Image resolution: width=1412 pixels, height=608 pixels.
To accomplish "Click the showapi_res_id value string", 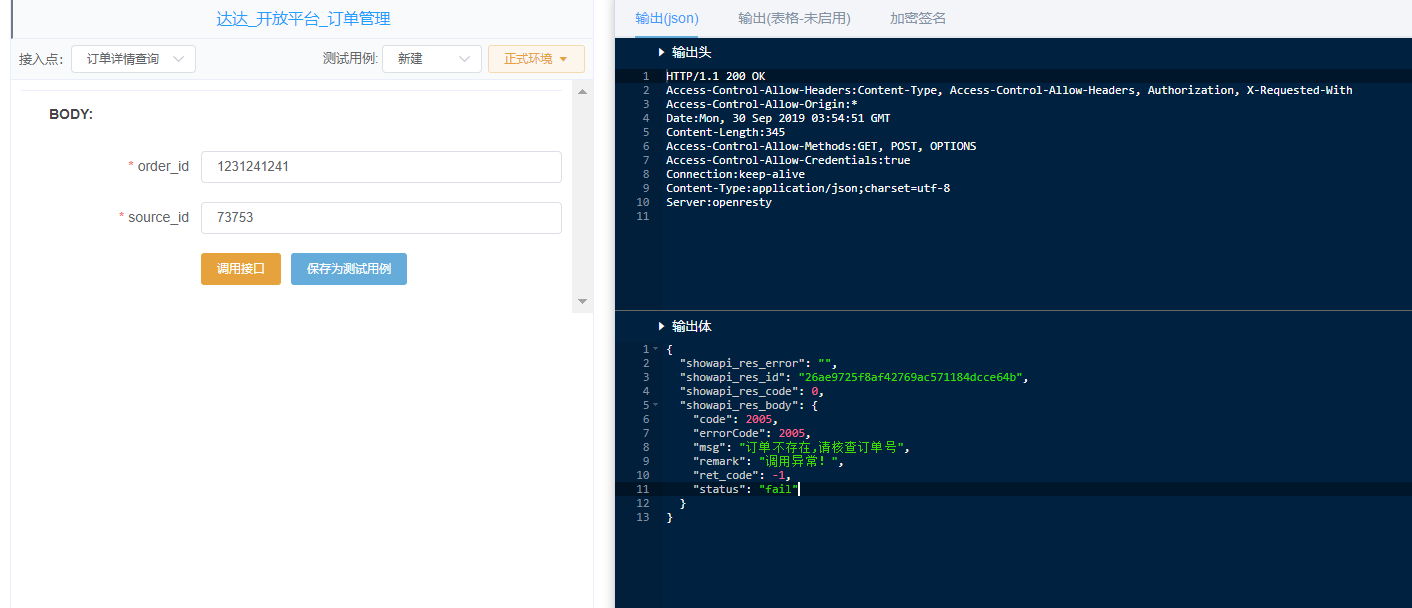I will [910, 377].
